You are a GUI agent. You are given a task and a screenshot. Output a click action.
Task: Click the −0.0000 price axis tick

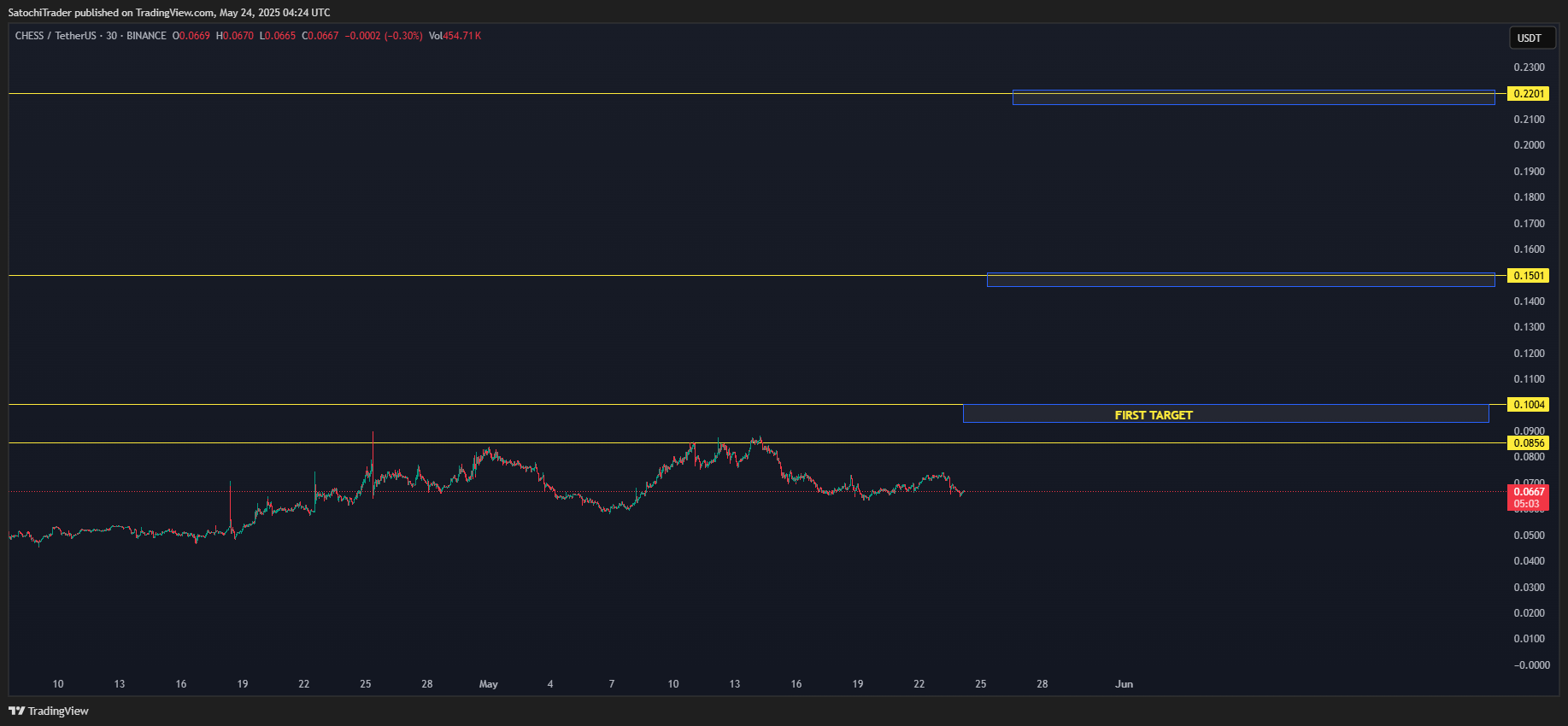pyautogui.click(x=1532, y=665)
